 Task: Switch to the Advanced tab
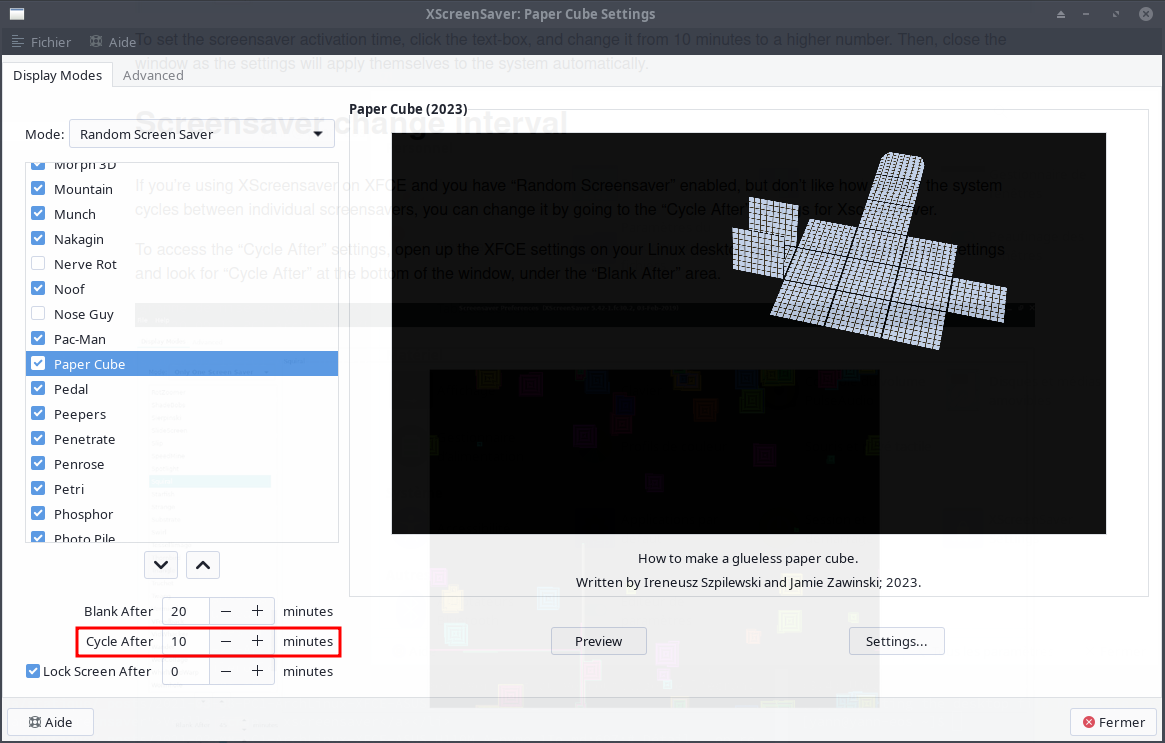pos(153,75)
